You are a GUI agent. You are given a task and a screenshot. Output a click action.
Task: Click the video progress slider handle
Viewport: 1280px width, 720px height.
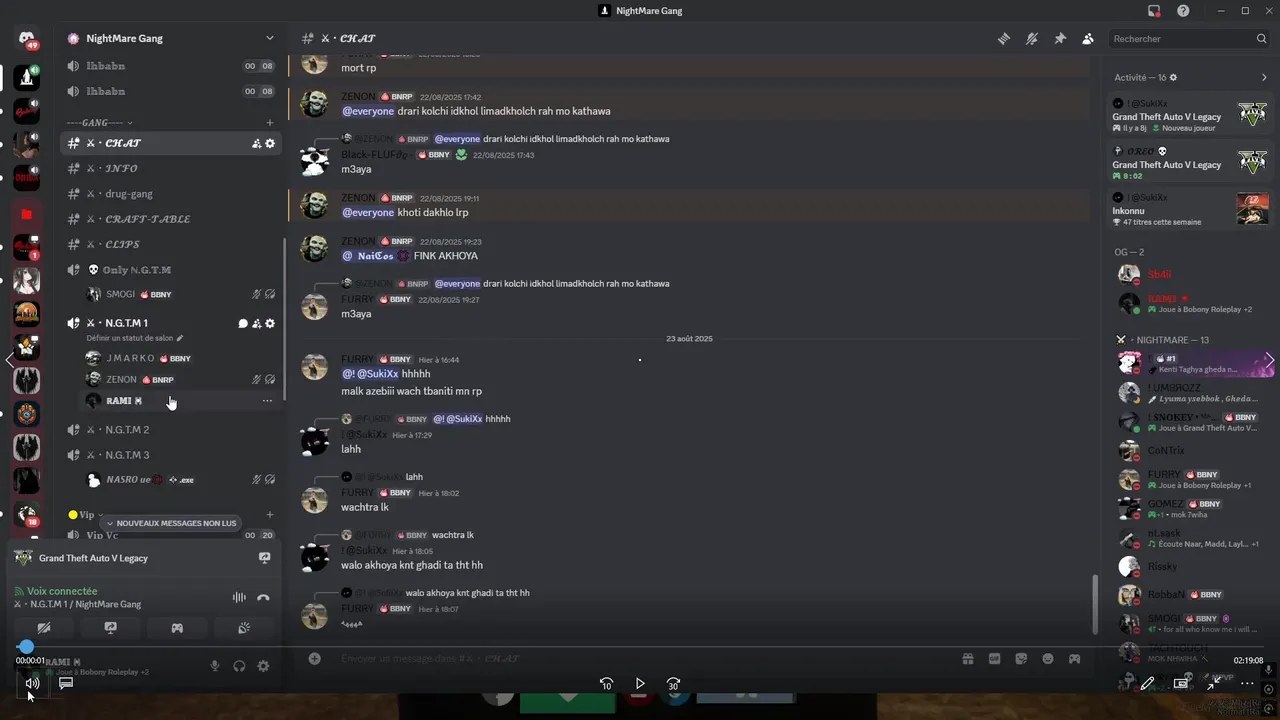(x=25, y=647)
